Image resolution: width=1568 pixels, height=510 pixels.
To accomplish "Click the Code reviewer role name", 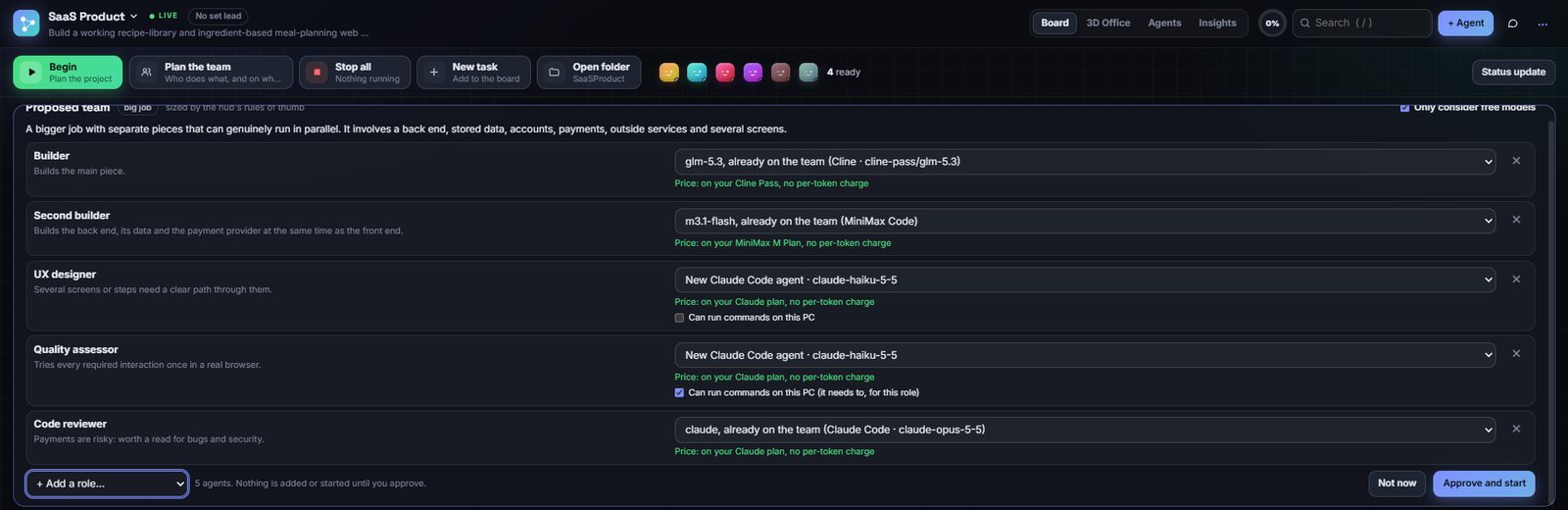I will click(70, 425).
